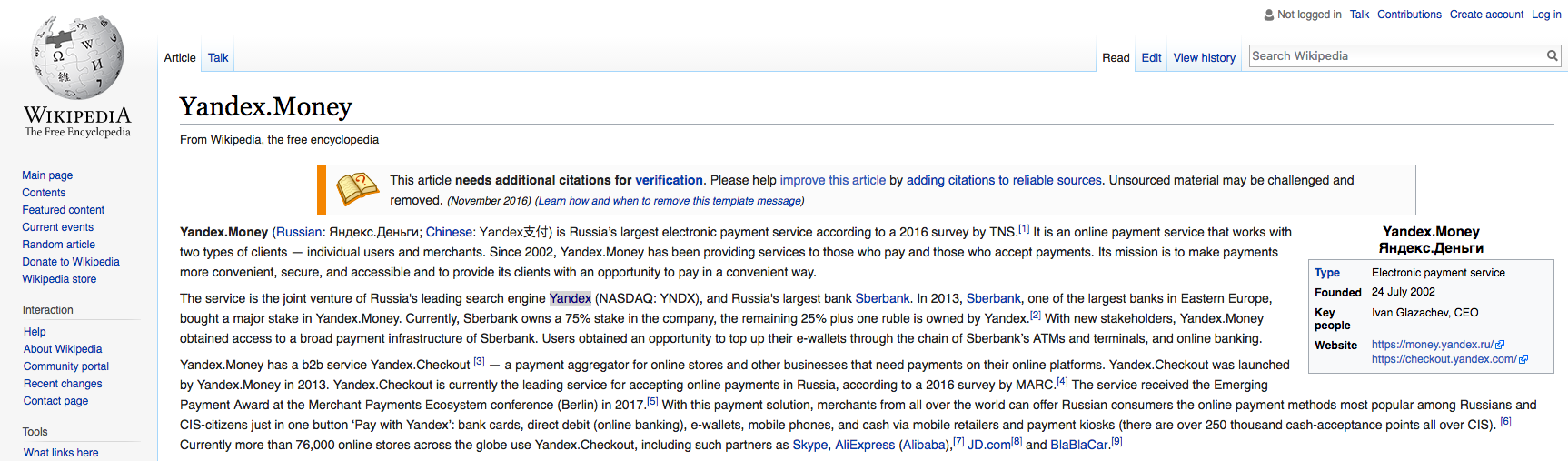This screenshot has width=1568, height=461.
Task: Open https://money.yandex.ru/ website link
Action: (1433, 345)
